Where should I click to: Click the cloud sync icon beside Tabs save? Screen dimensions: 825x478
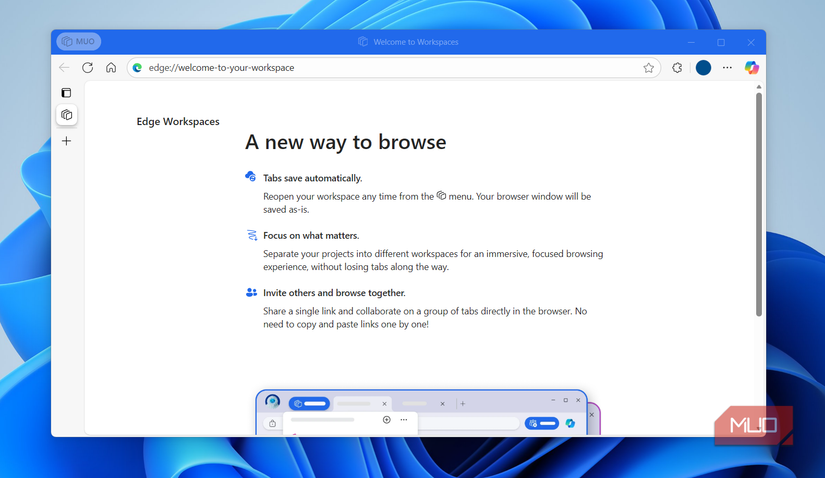click(250, 176)
